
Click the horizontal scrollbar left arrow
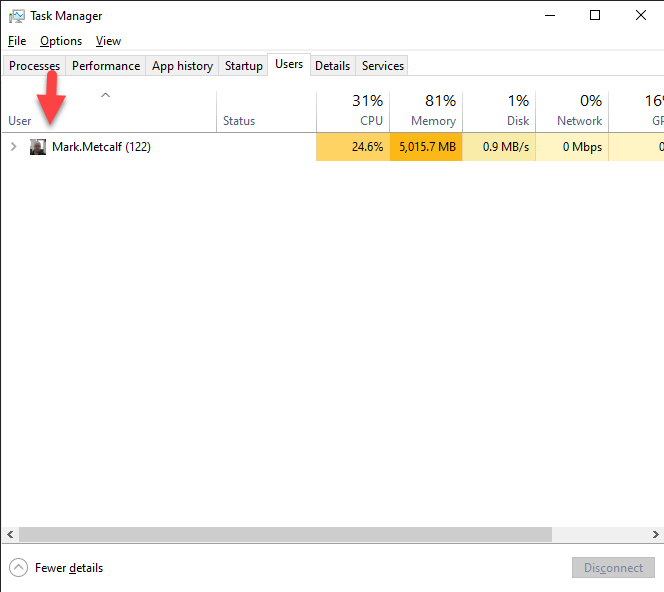point(10,534)
